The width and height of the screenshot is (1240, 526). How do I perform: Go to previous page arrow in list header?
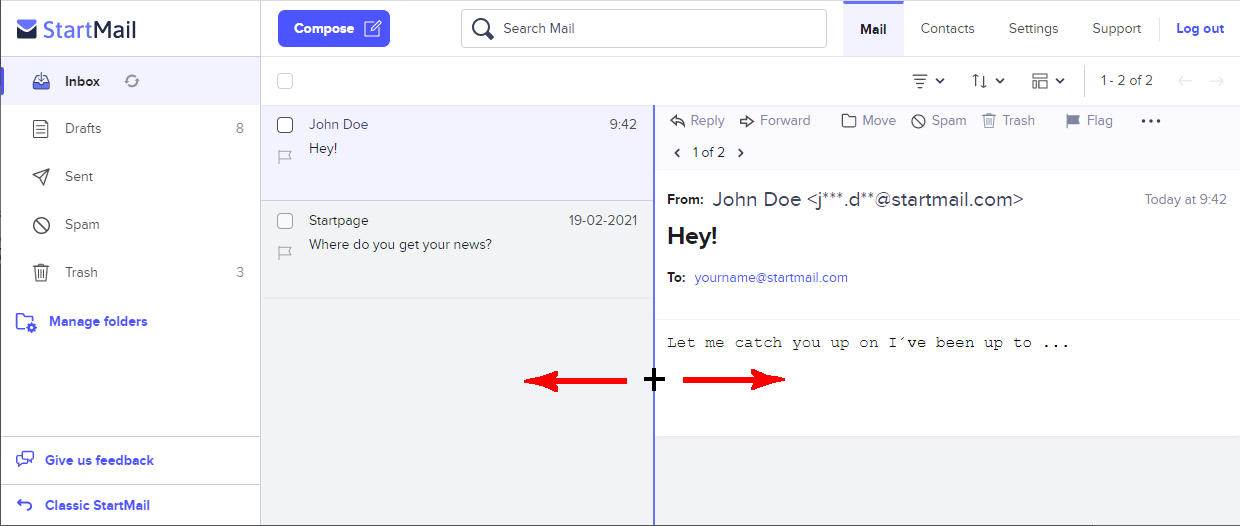[x=1185, y=81]
